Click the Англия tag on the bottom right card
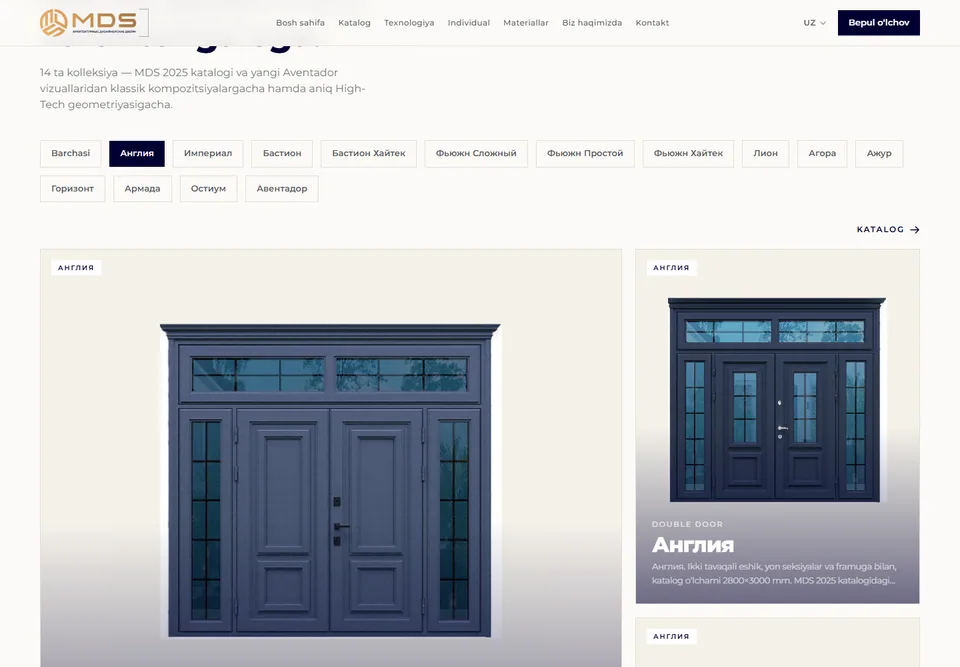 coord(671,636)
